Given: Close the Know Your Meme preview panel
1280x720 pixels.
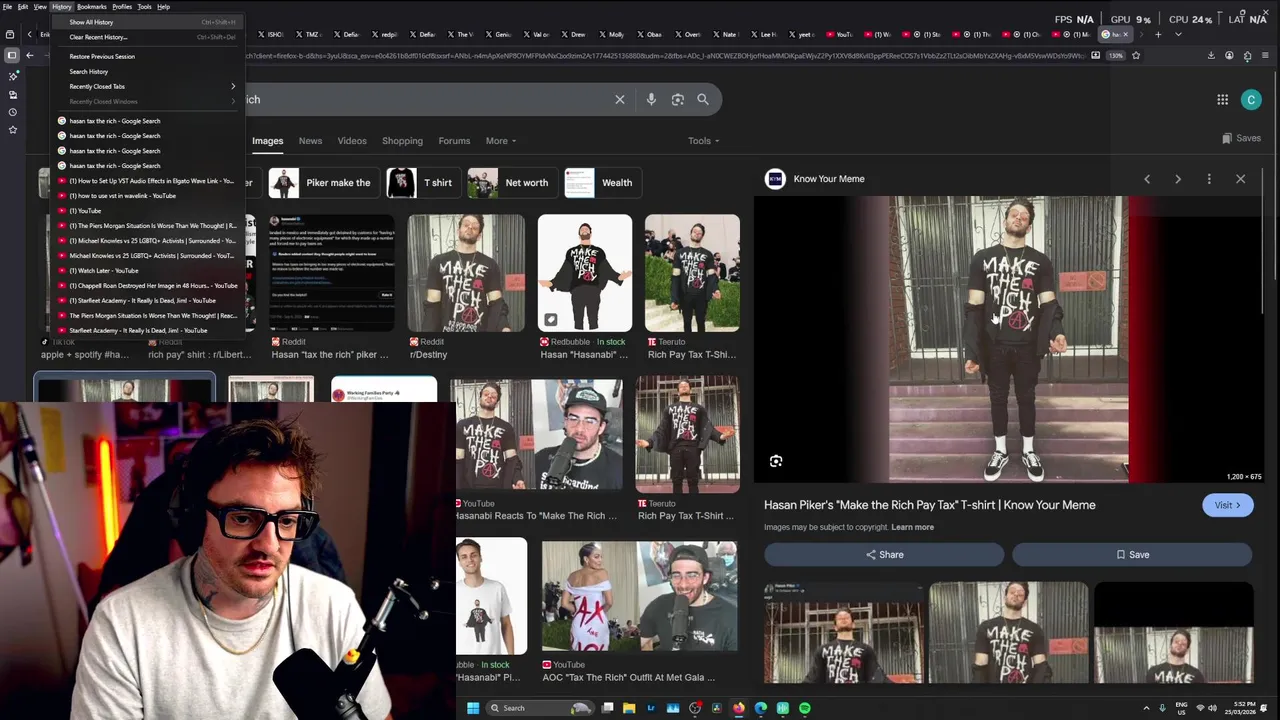Looking at the screenshot, I should [x=1240, y=179].
